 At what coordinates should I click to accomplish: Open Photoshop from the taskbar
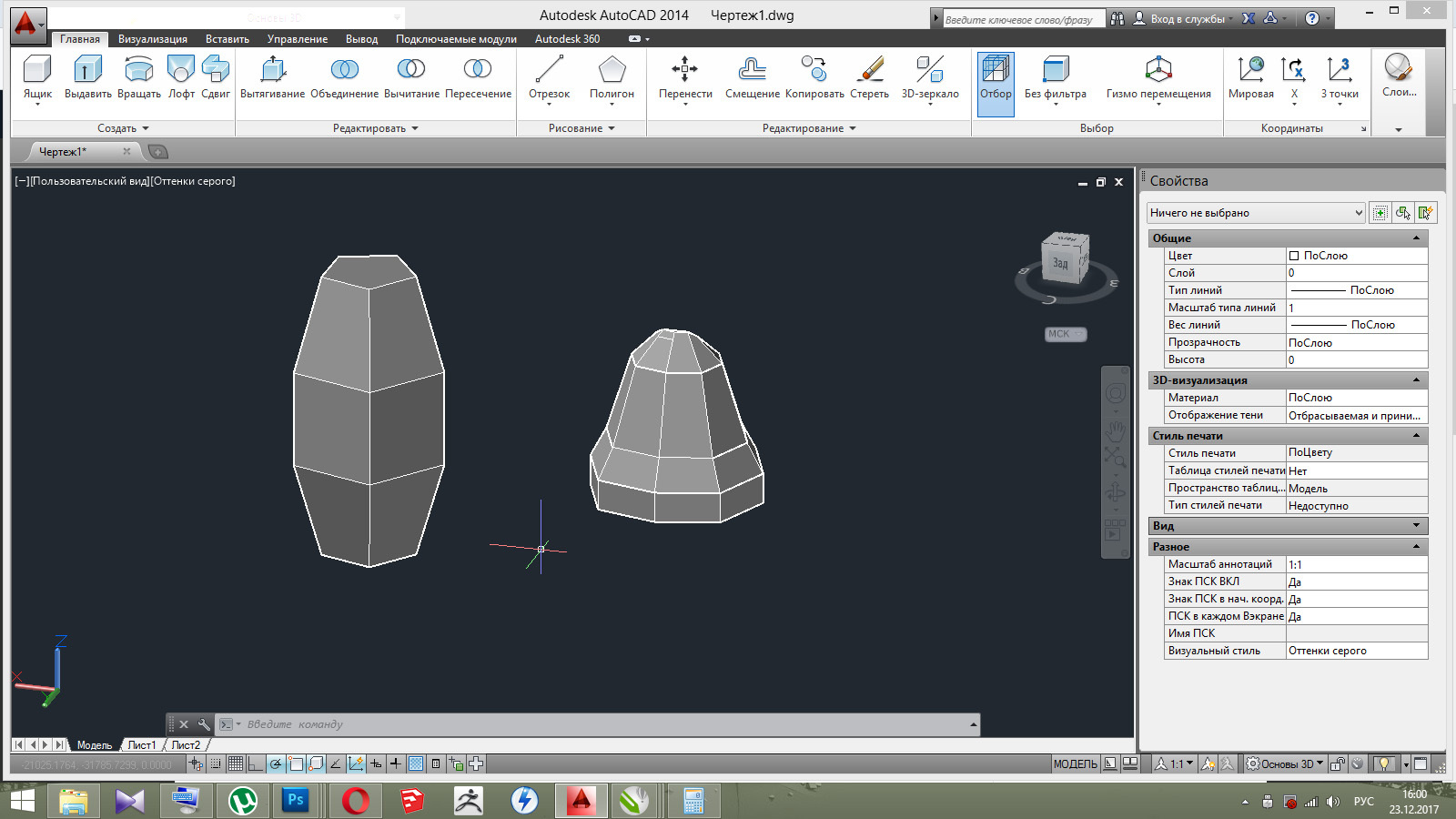296,800
